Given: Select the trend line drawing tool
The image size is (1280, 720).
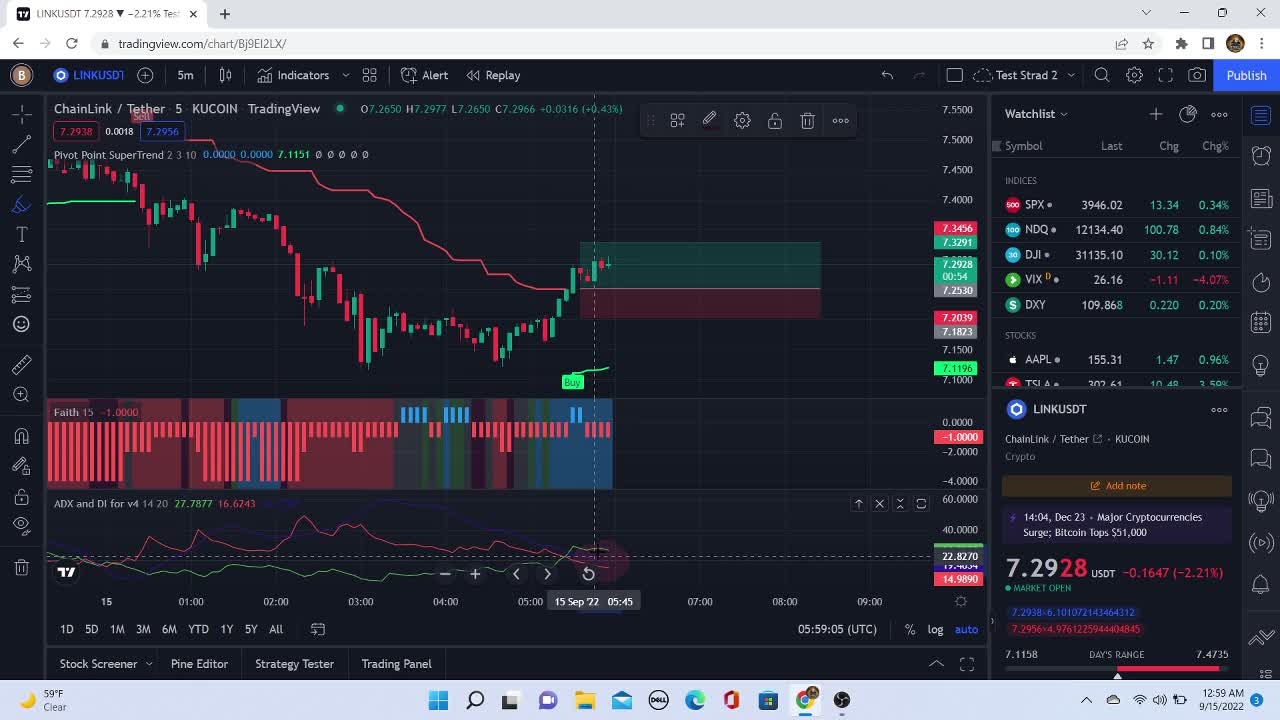Looking at the screenshot, I should (21, 145).
